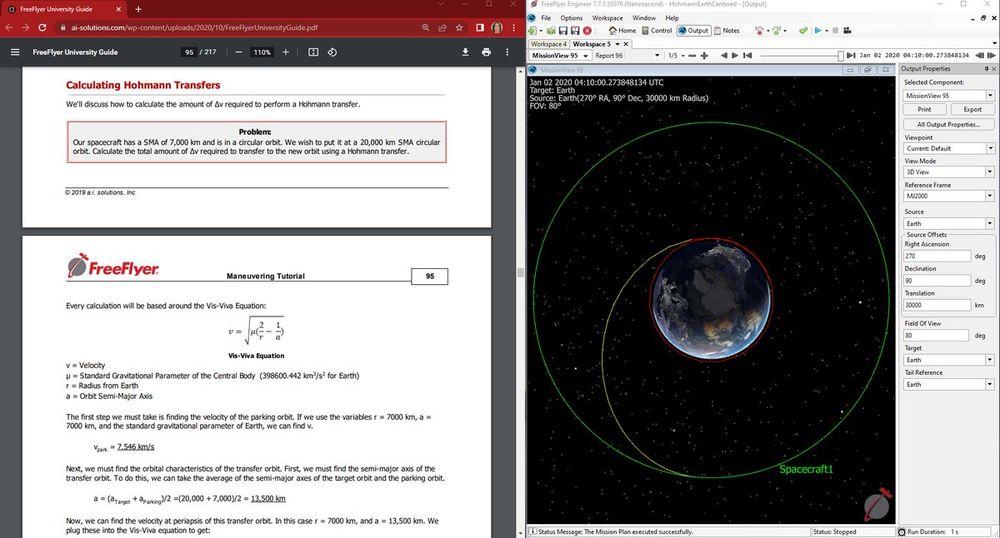Click the Home button in FreeFlyer toolbar
Viewport: 1000px width, 538px height.
(x=622, y=31)
